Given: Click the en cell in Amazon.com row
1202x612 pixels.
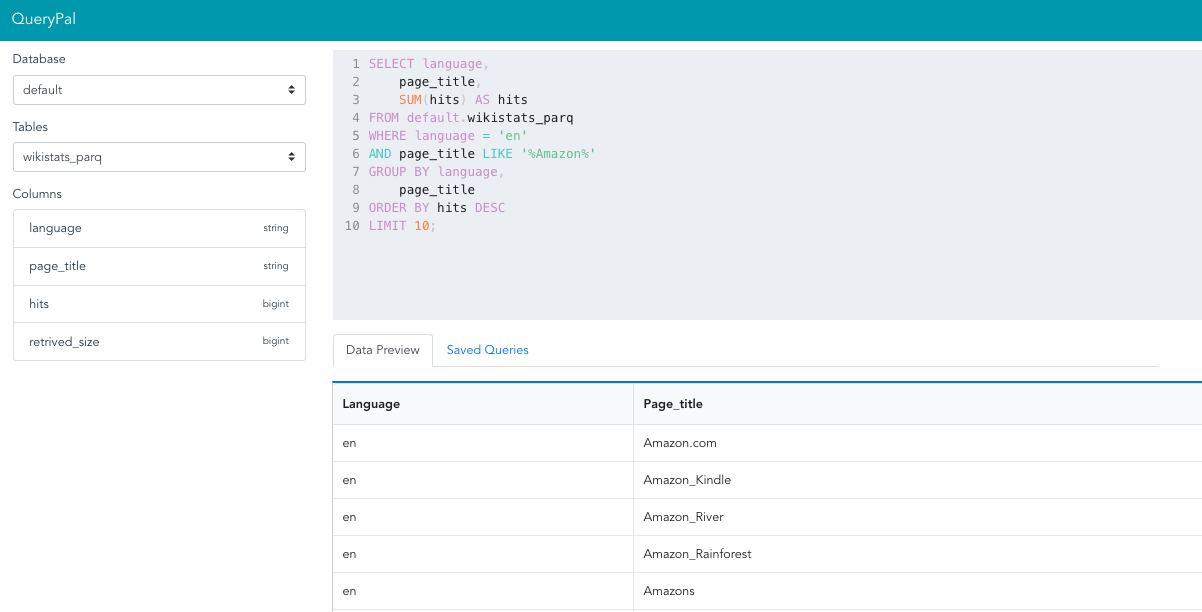Looking at the screenshot, I should tap(483, 443).
